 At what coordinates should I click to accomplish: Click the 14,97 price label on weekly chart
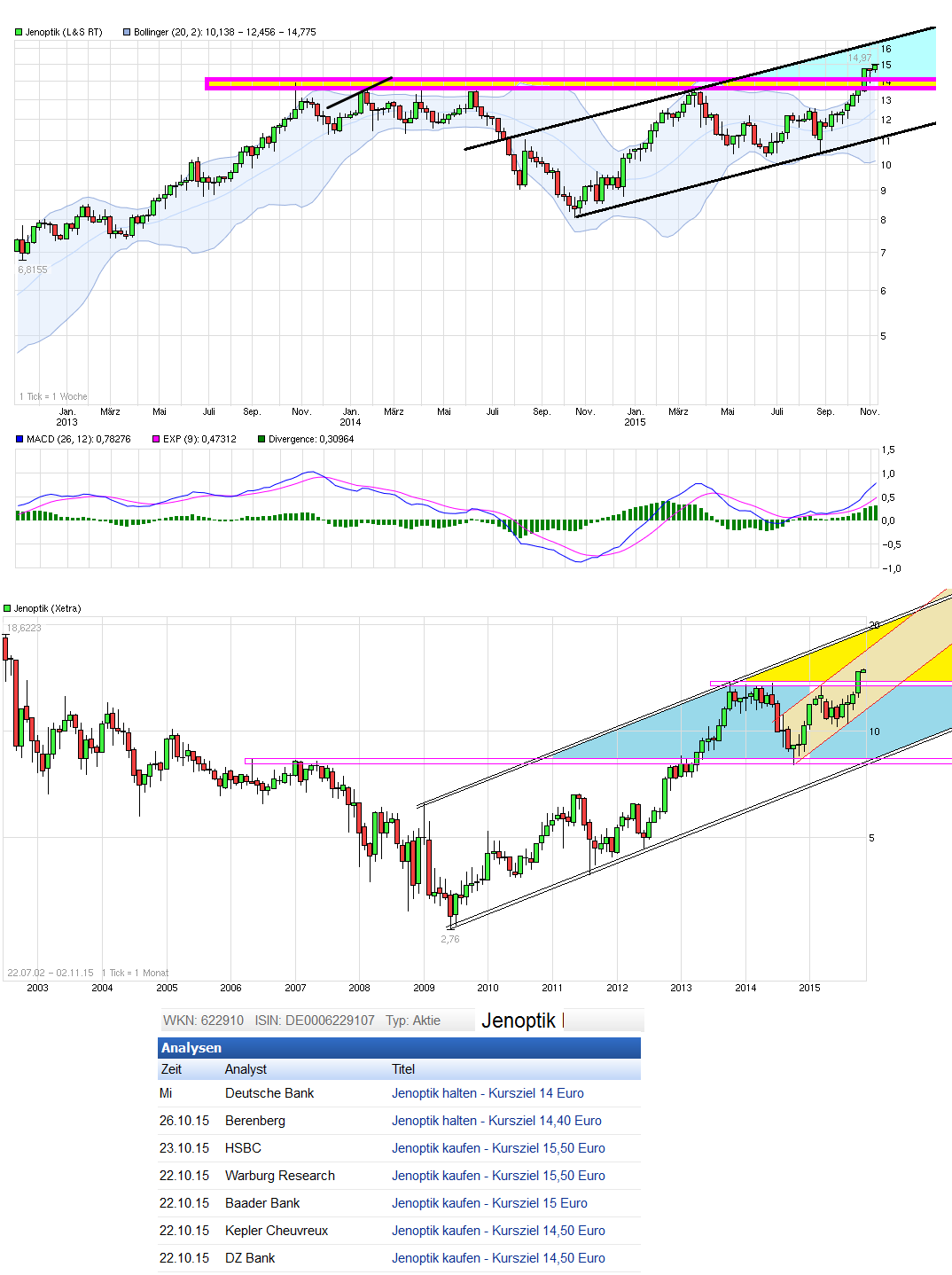pyautogui.click(x=859, y=59)
